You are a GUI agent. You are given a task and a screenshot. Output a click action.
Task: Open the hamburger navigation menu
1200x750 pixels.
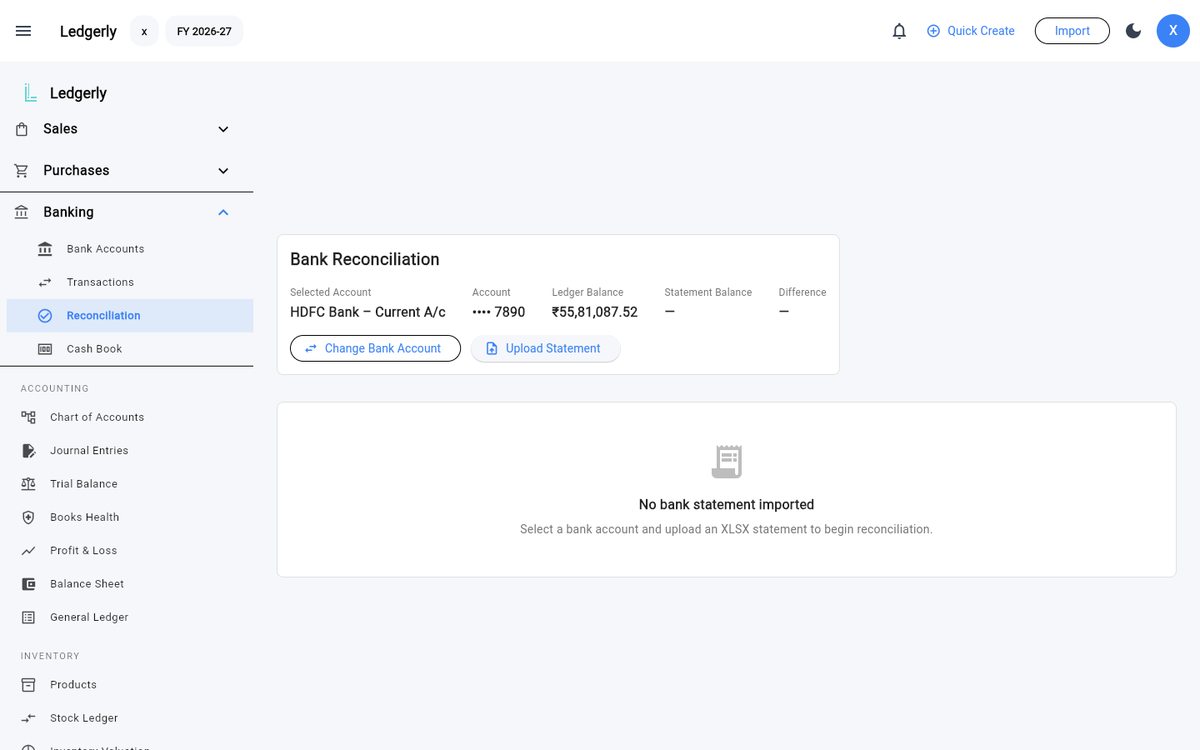coord(23,31)
